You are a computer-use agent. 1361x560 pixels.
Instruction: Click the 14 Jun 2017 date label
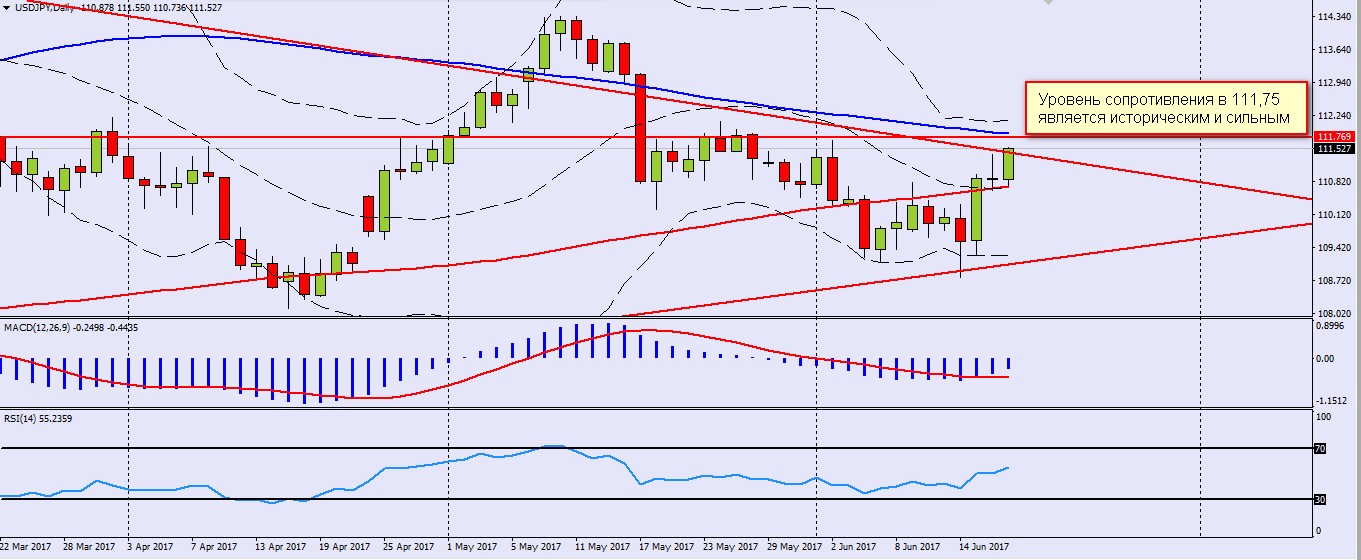click(x=983, y=547)
